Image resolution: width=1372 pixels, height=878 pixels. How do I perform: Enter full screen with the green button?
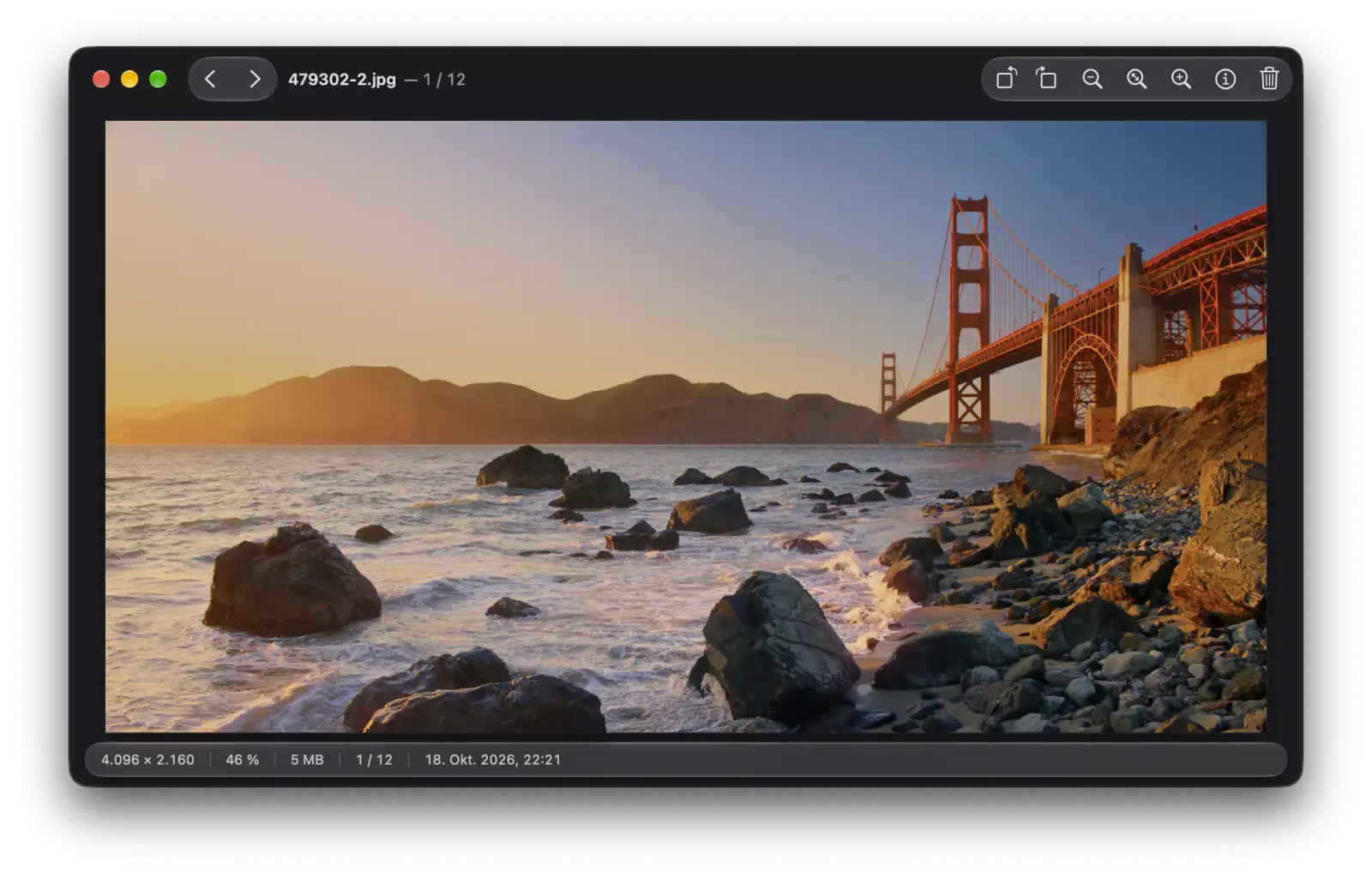click(x=158, y=79)
